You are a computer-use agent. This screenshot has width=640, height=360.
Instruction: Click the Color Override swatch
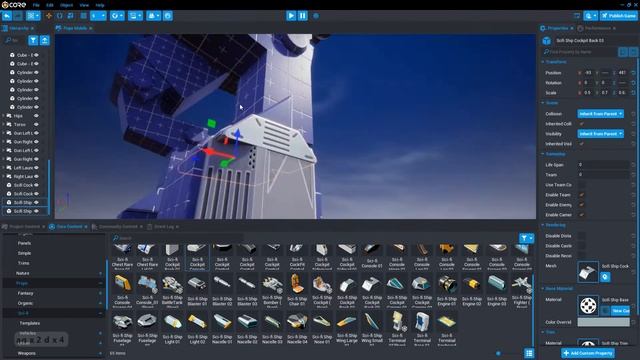coord(603,322)
